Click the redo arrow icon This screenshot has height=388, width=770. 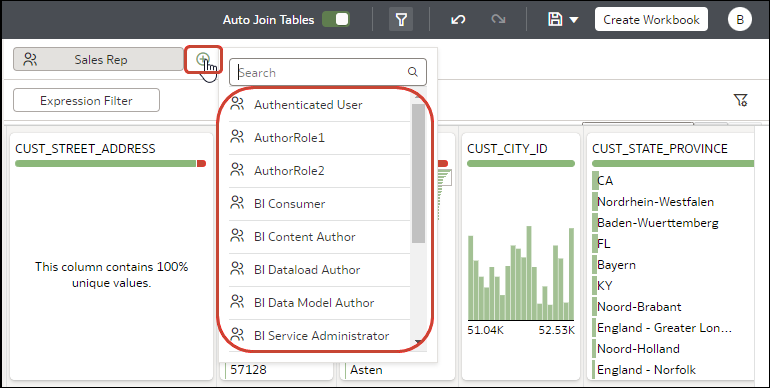(498, 20)
